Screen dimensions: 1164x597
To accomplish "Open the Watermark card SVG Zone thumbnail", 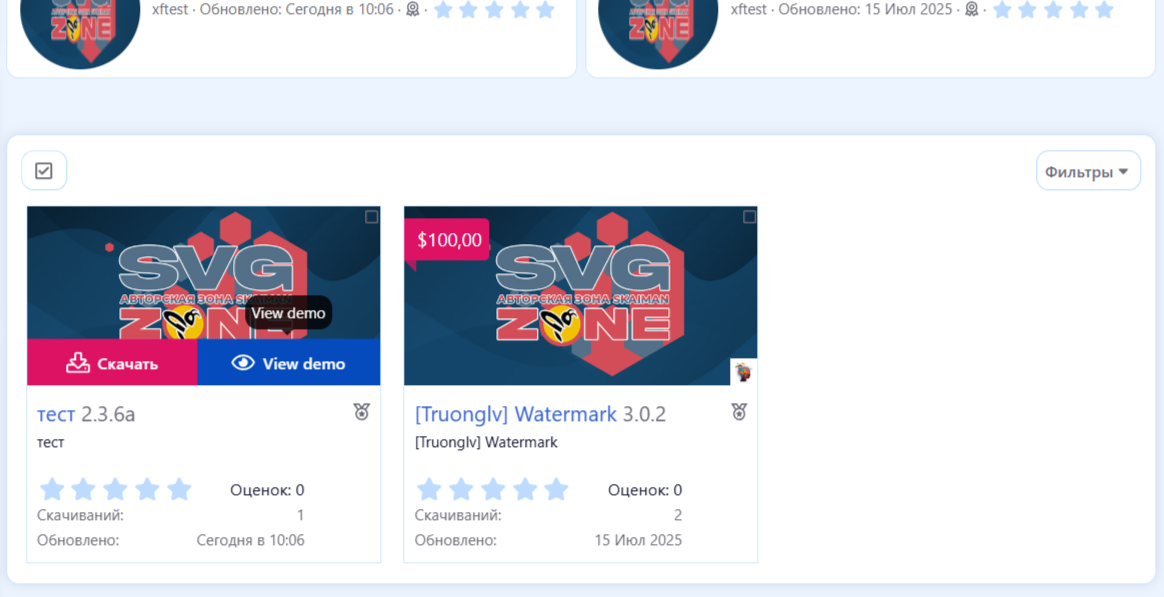I will click(x=581, y=296).
